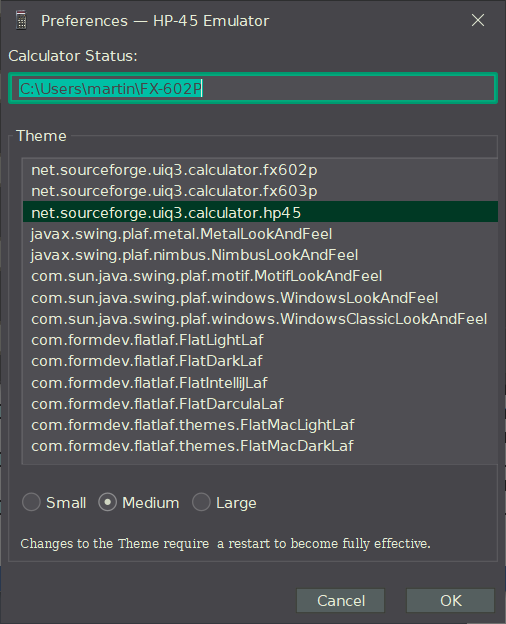Select the highlighted hp45 theme entry
Viewport: 506px width, 624px height.
click(260, 213)
